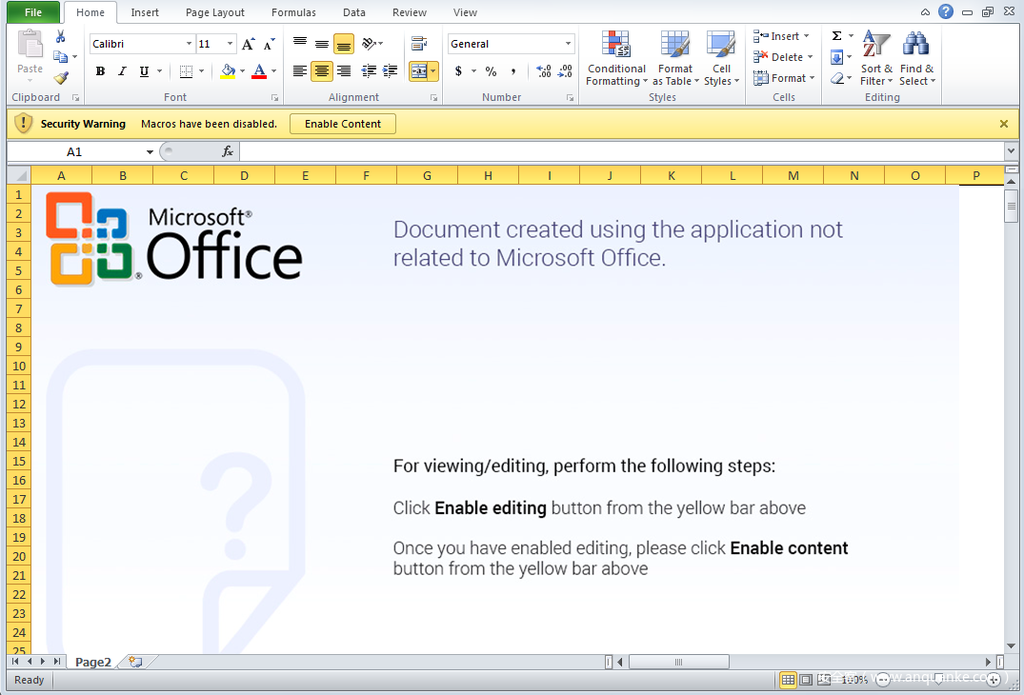Viewport: 1024px width, 695px height.
Task: Select the Page2 sheet tab
Action: (x=93, y=662)
